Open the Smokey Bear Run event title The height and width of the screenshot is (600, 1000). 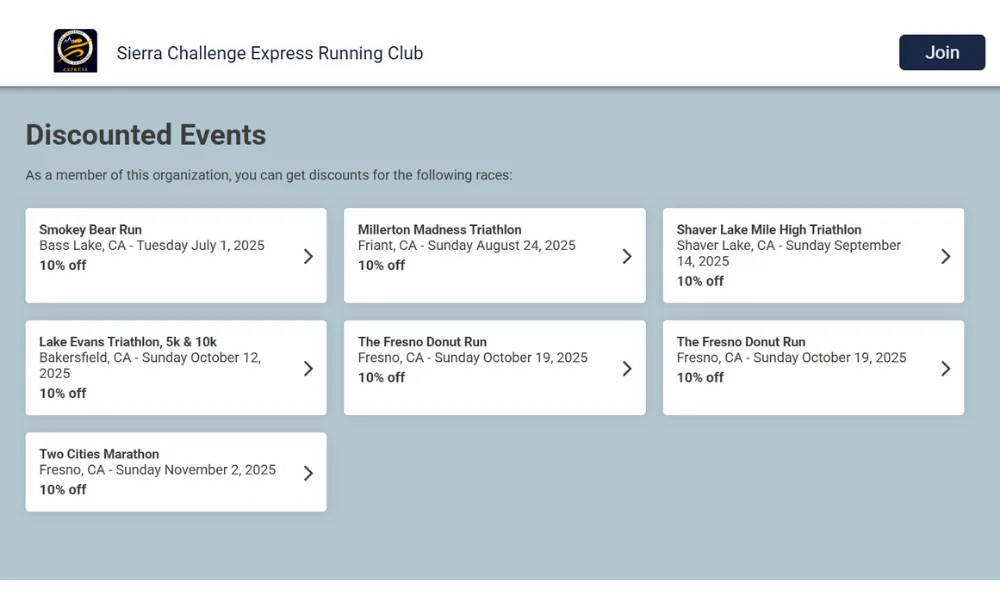(91, 230)
